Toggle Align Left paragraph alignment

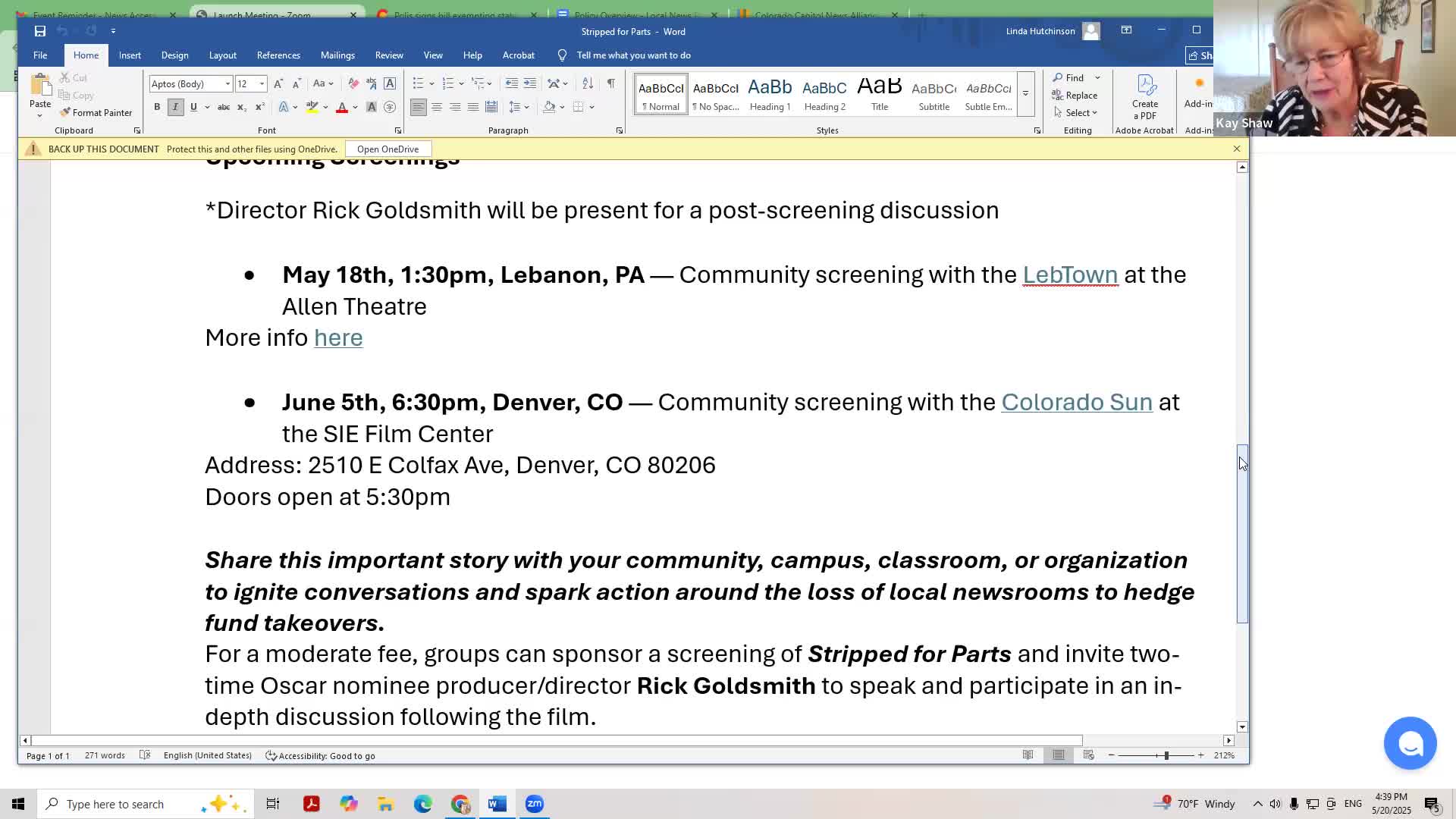click(419, 107)
